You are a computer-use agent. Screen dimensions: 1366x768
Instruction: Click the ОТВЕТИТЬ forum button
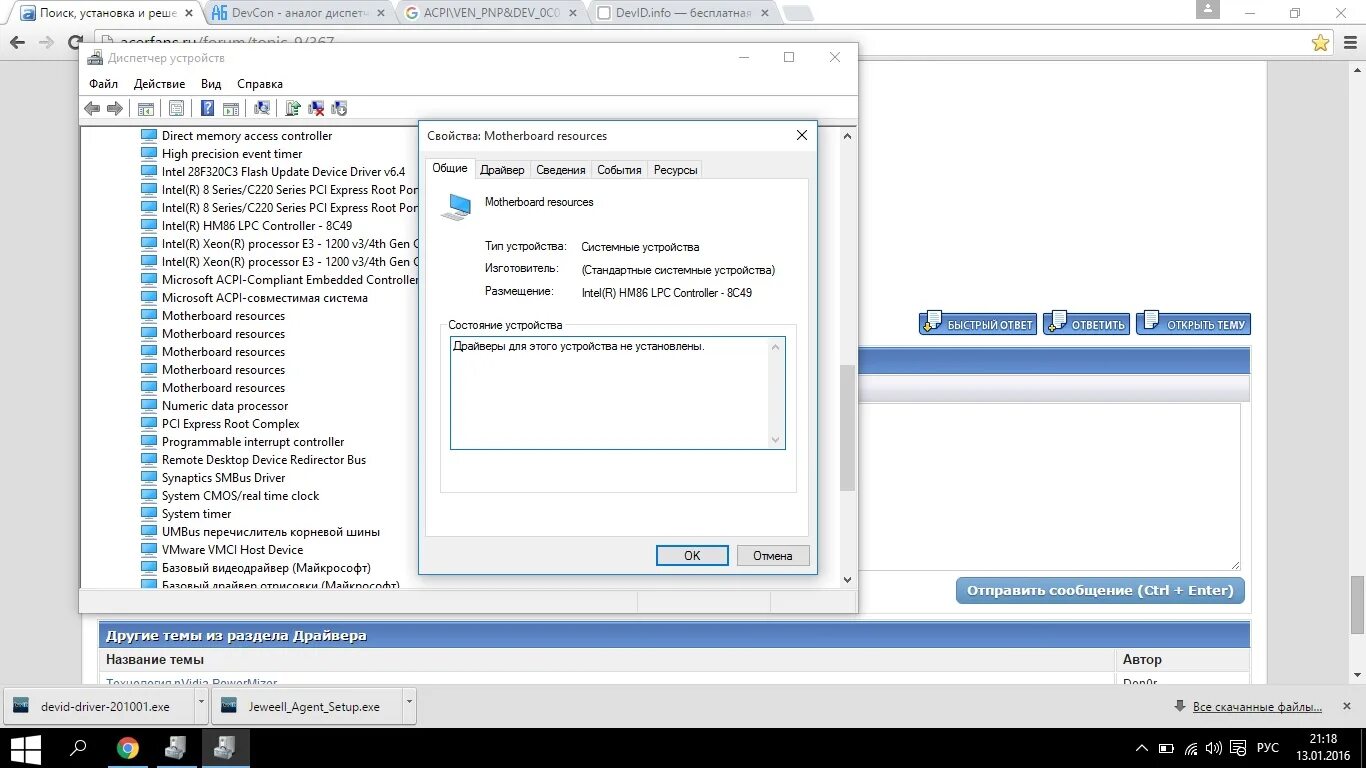tap(1087, 323)
